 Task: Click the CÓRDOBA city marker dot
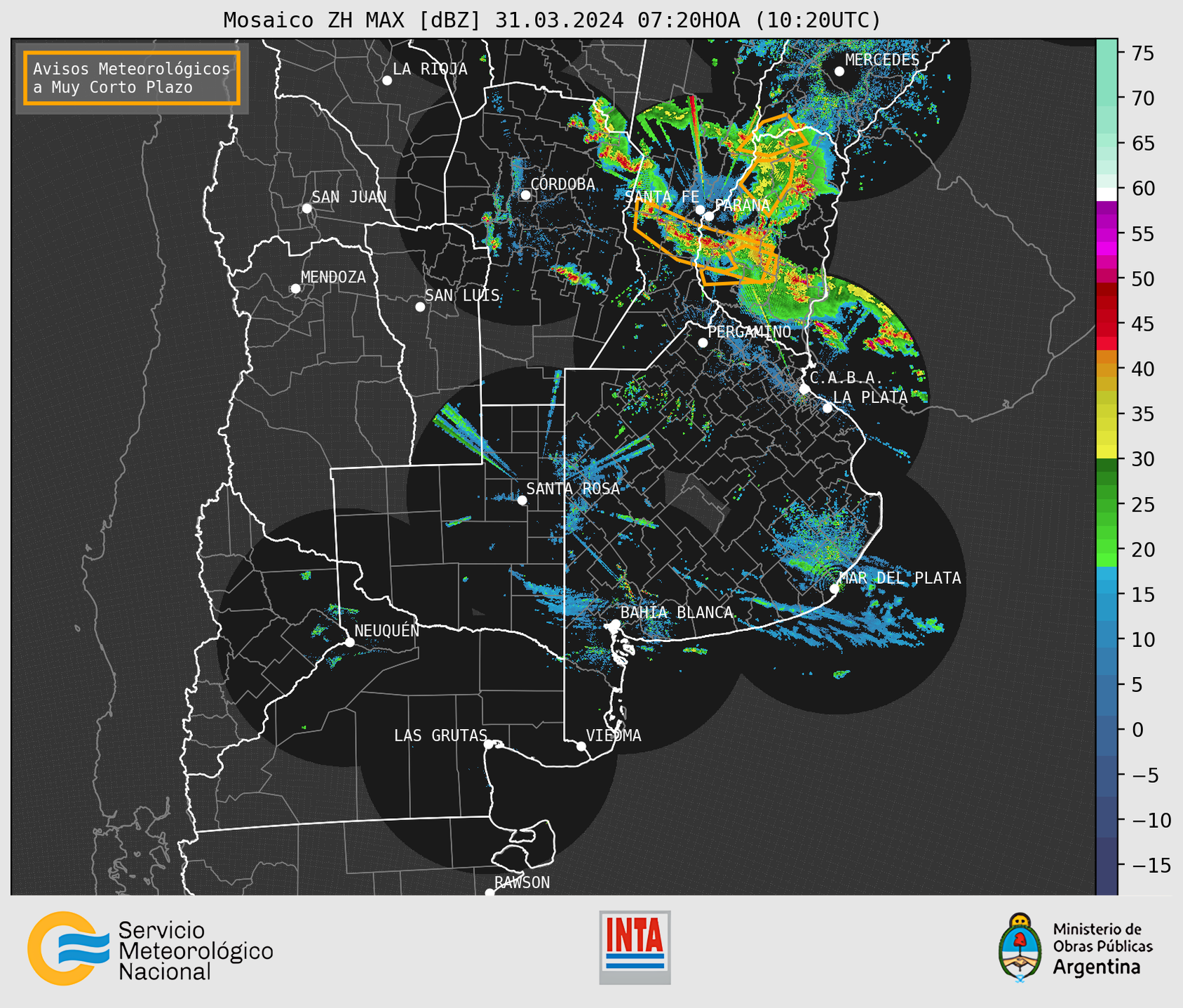pyautogui.click(x=525, y=195)
